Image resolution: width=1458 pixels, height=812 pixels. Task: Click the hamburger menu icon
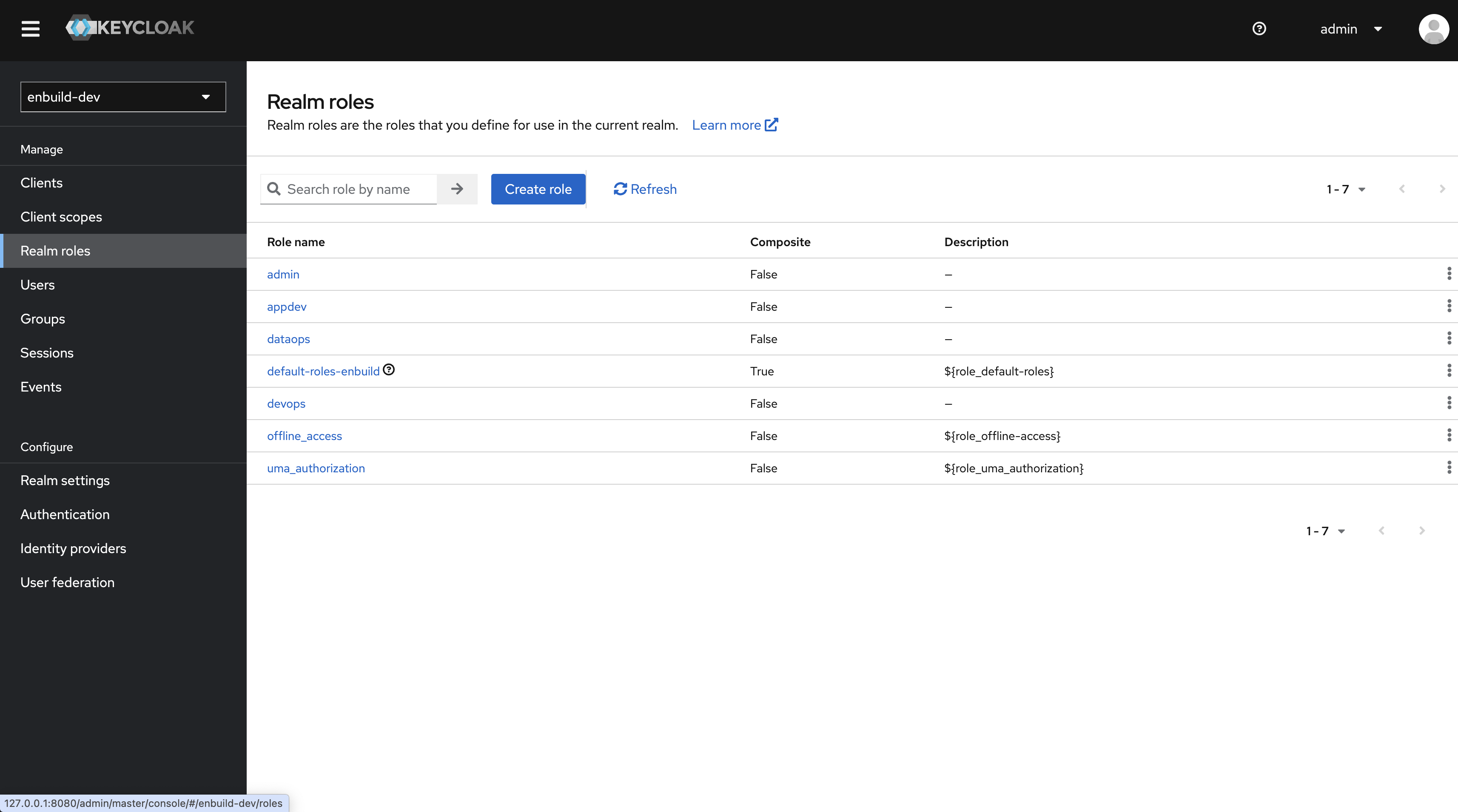[x=30, y=28]
